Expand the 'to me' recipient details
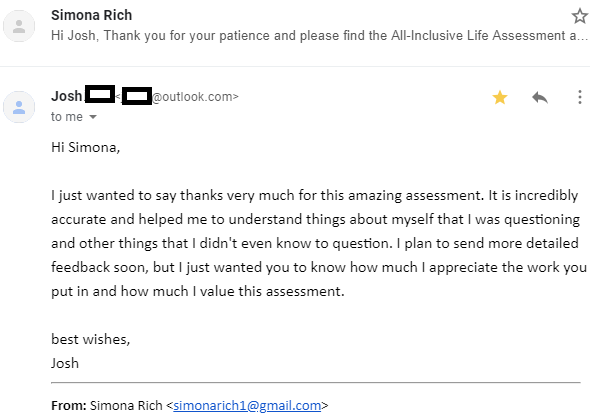The width and height of the screenshot is (605, 419). point(93,117)
